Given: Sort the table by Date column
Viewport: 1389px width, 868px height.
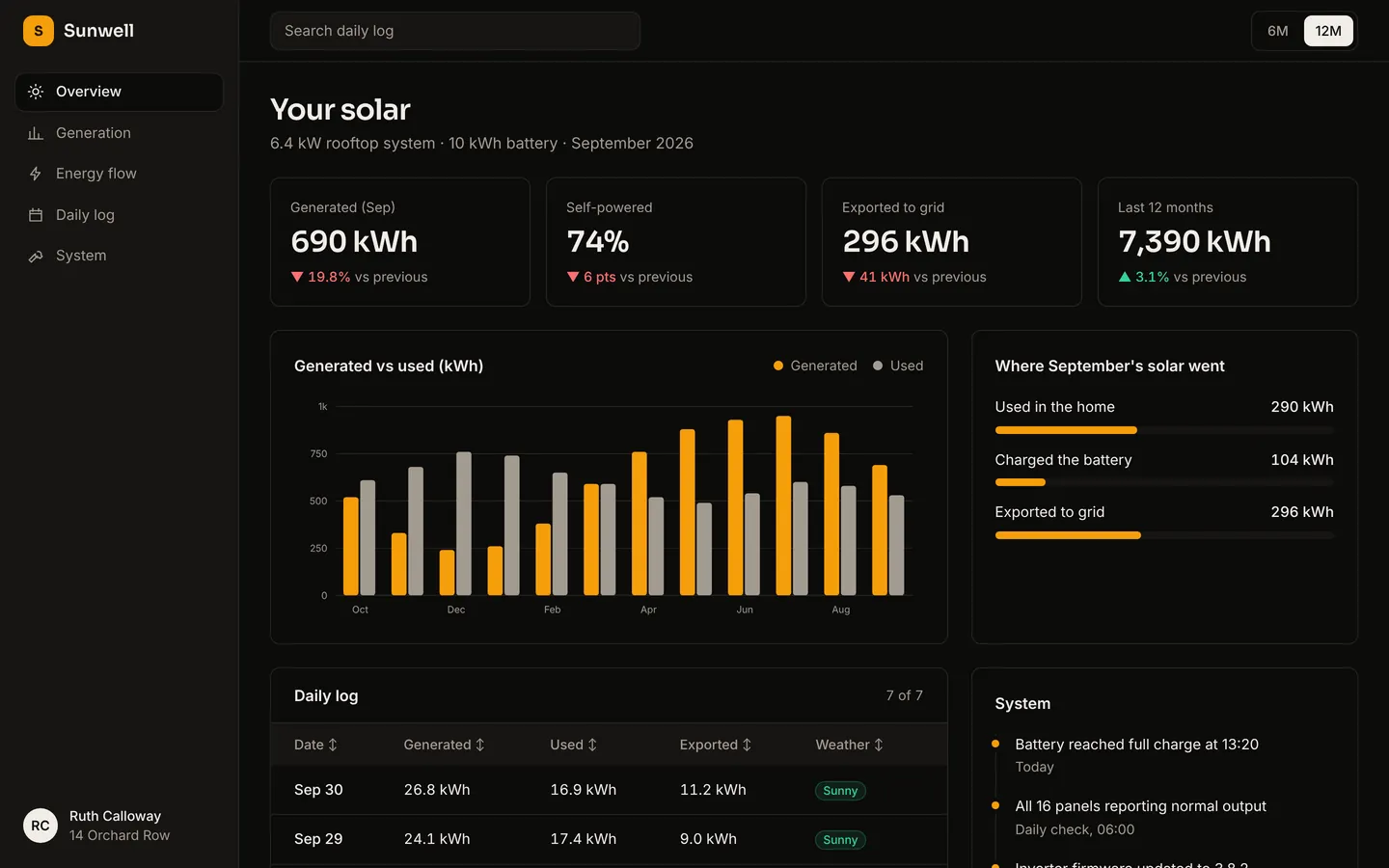Looking at the screenshot, I should coord(315,745).
